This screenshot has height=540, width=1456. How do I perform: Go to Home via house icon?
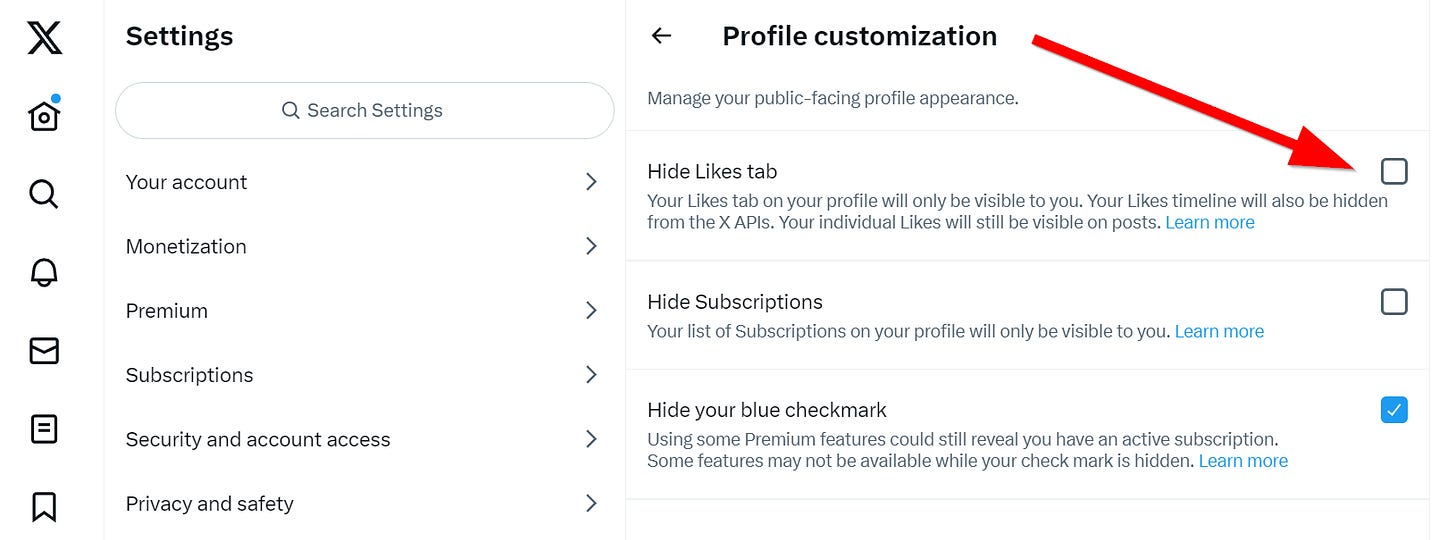pos(44,115)
